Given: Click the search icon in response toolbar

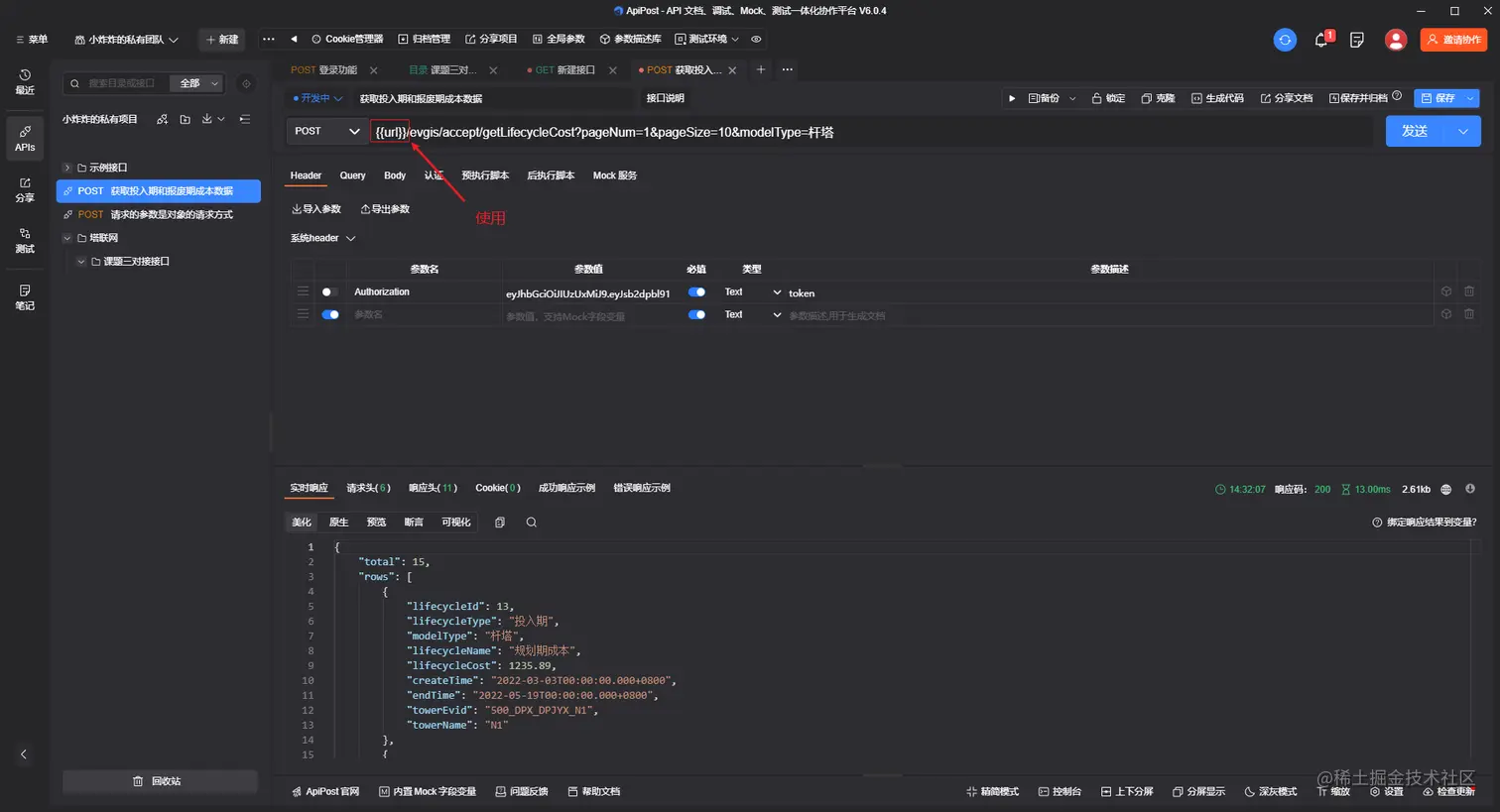Looking at the screenshot, I should point(532,522).
